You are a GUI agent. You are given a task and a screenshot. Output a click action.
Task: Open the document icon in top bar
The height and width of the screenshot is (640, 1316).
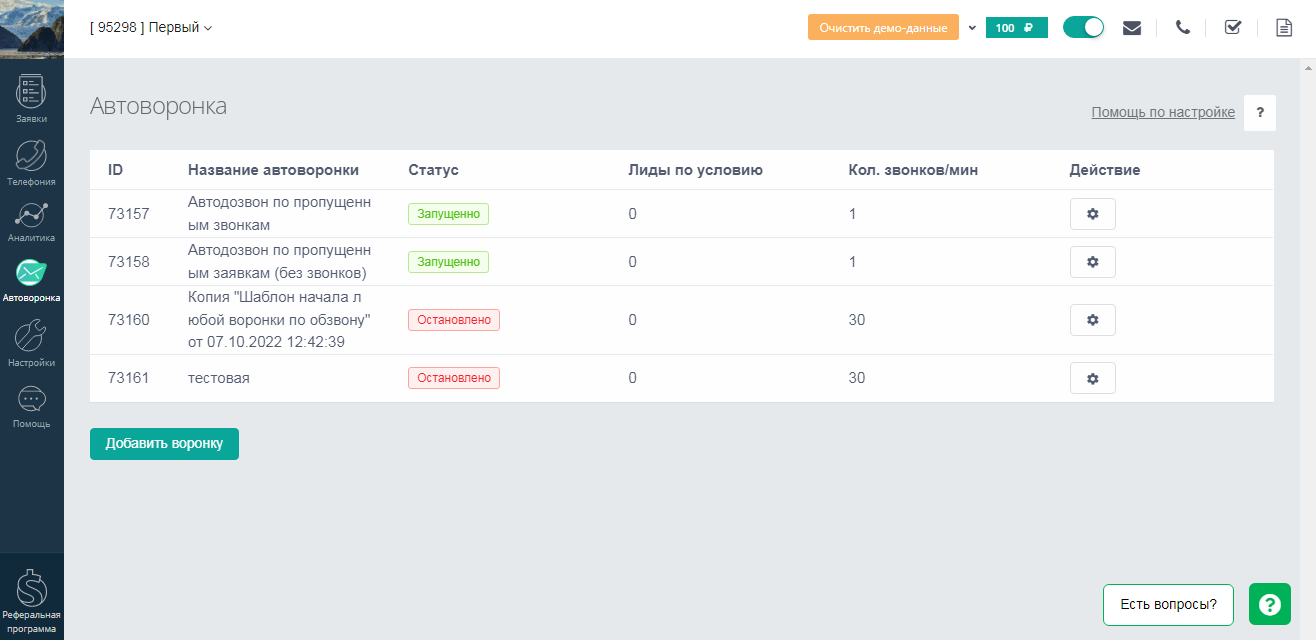point(1284,28)
